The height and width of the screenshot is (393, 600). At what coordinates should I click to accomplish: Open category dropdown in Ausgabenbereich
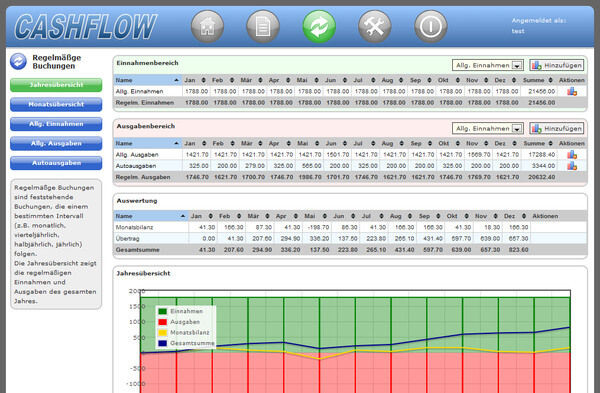point(488,129)
